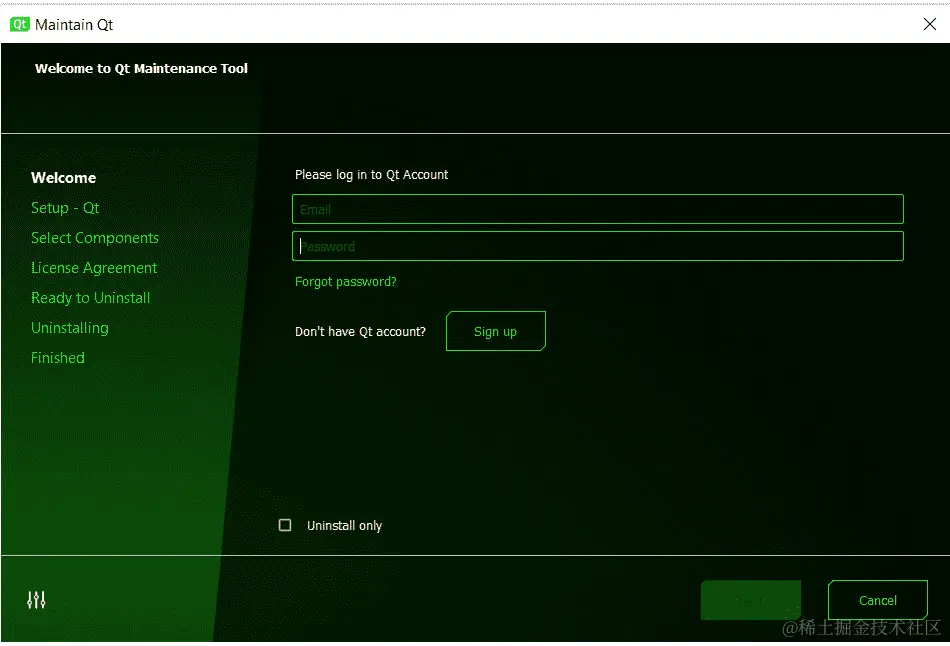Close the Maintain Qt window
The image size is (950, 646).
tap(929, 24)
